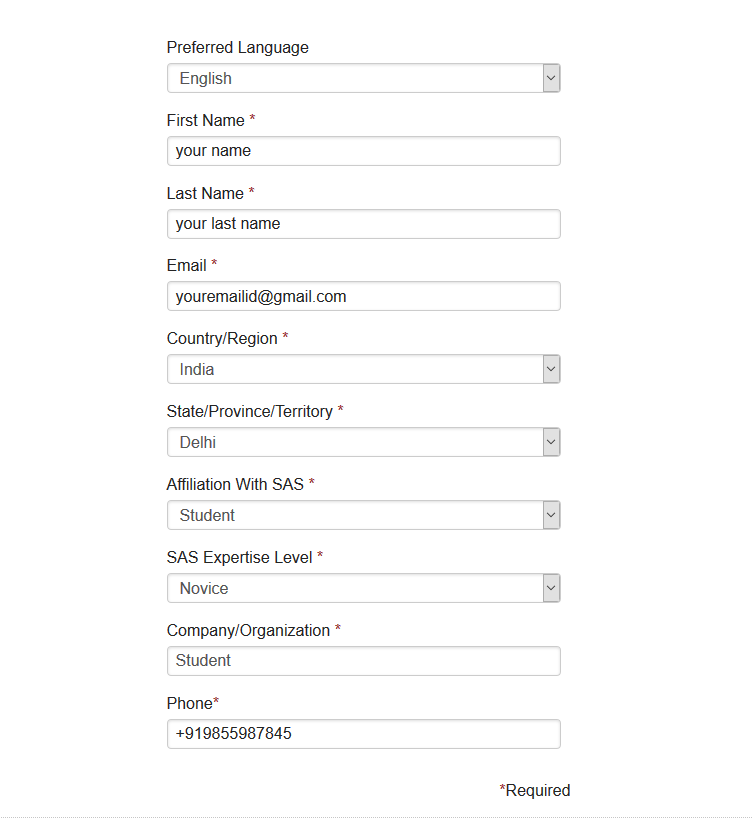Screen dimensions: 752x836
Task: Expand the Country/Region dropdown showing India
Action: [x=363, y=369]
